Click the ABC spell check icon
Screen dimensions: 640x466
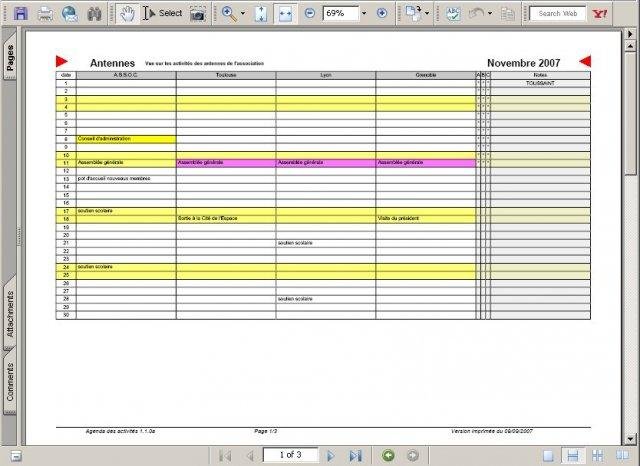click(x=453, y=14)
